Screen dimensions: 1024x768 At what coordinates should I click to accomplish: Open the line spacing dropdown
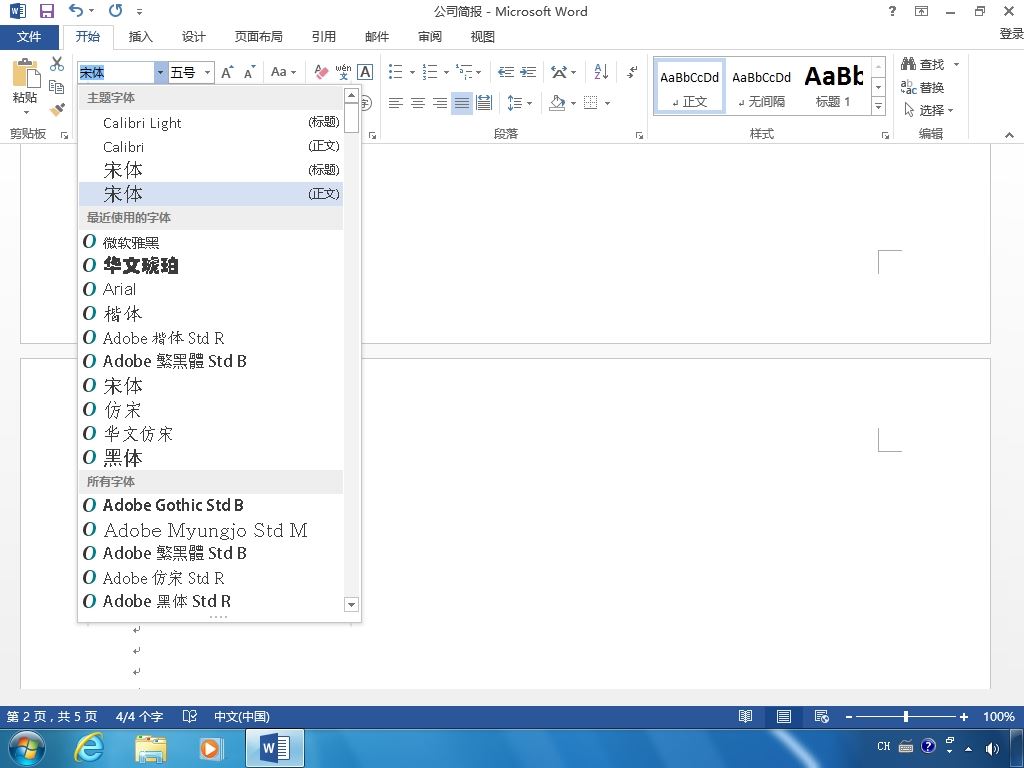519,103
